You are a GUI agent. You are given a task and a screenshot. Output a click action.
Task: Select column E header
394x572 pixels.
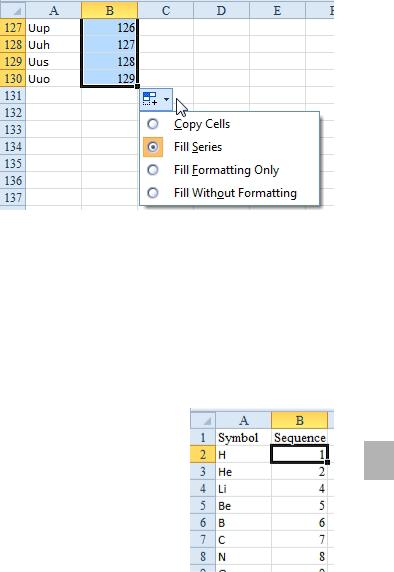point(277,10)
